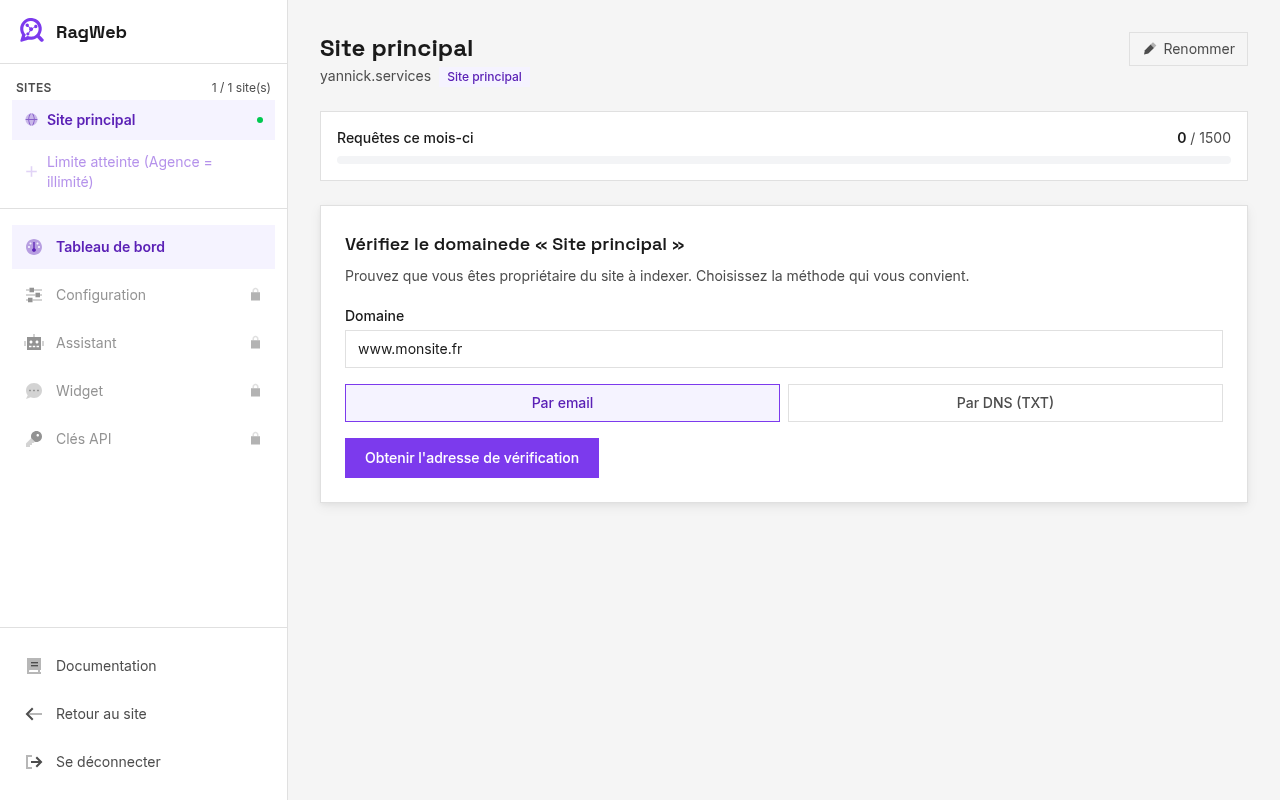Focus the Domaine input field
This screenshot has height=800, width=1280.
(x=784, y=349)
